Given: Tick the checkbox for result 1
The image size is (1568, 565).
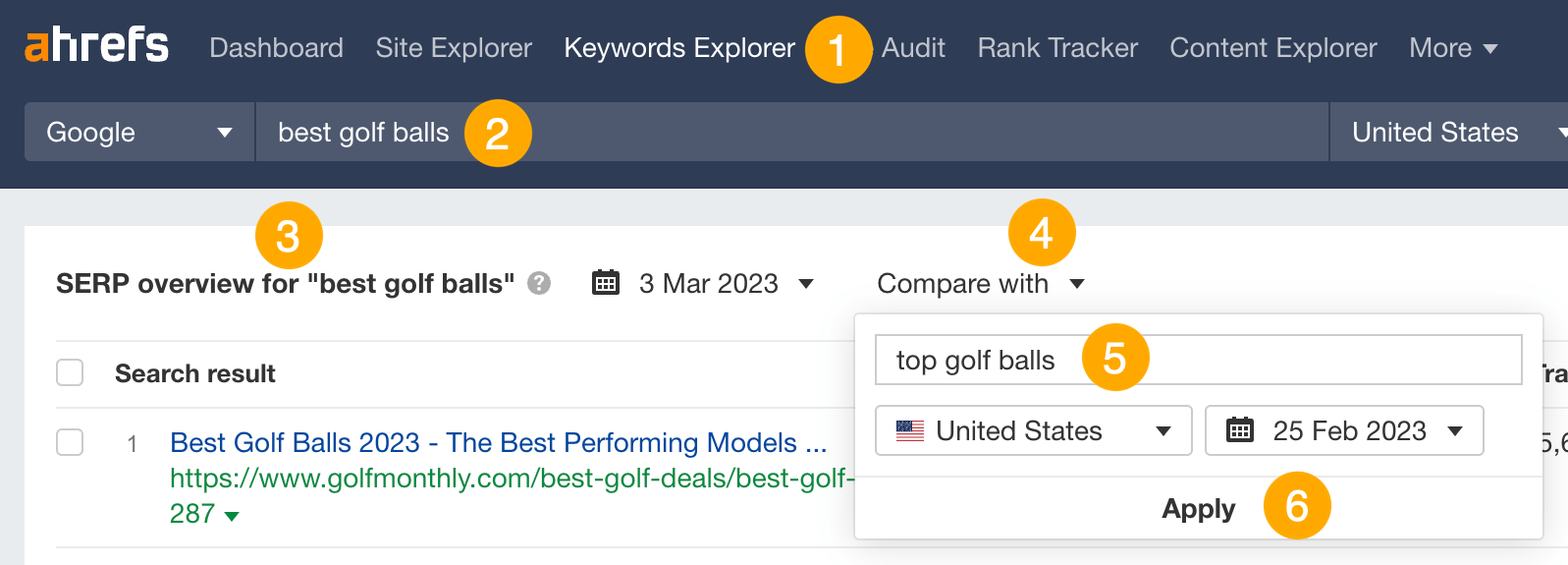Looking at the screenshot, I should click(x=70, y=442).
